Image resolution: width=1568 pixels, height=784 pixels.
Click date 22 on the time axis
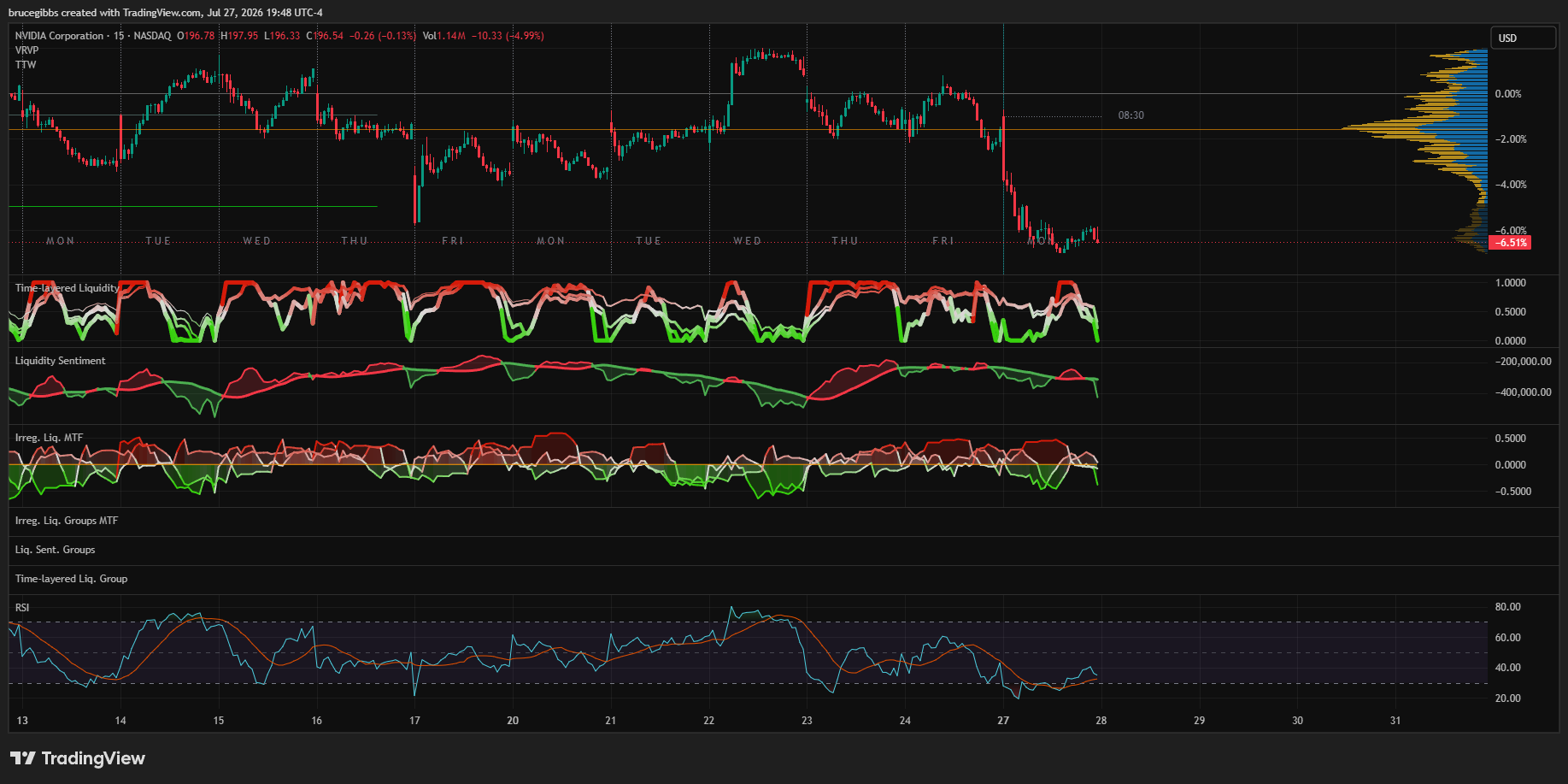tap(708, 721)
